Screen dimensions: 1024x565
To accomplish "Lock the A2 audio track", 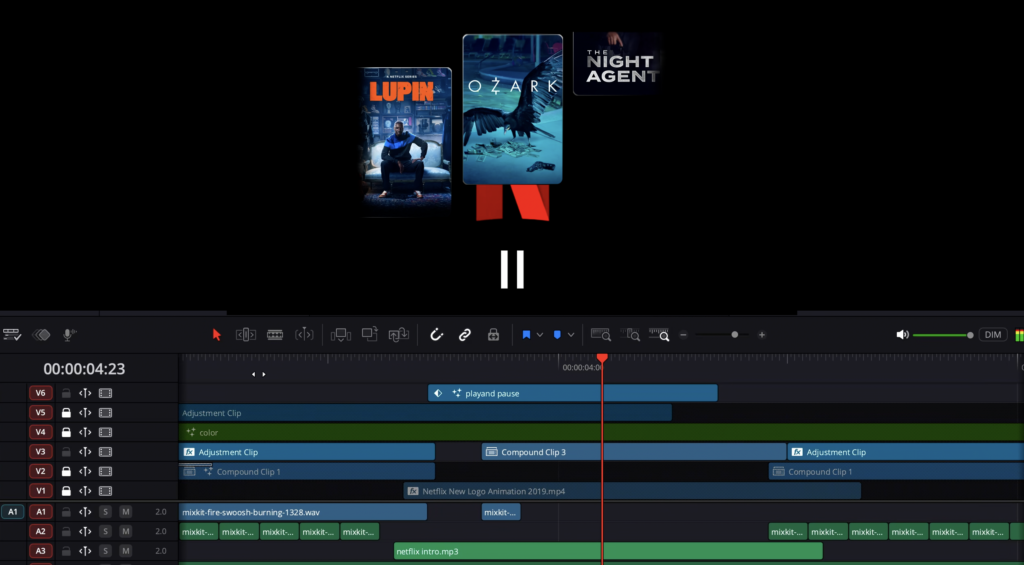I will tap(66, 532).
